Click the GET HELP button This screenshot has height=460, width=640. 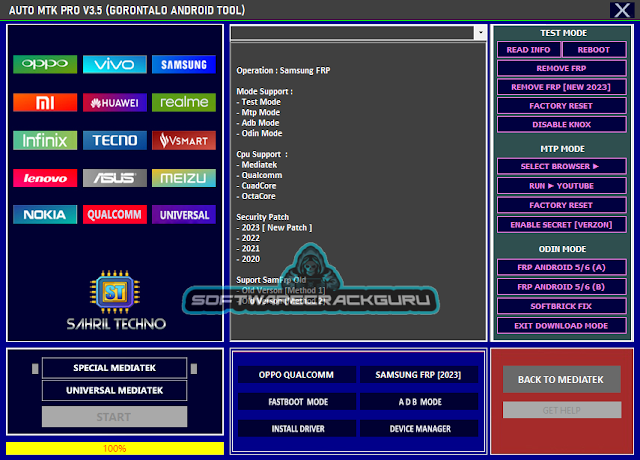[x=562, y=410]
